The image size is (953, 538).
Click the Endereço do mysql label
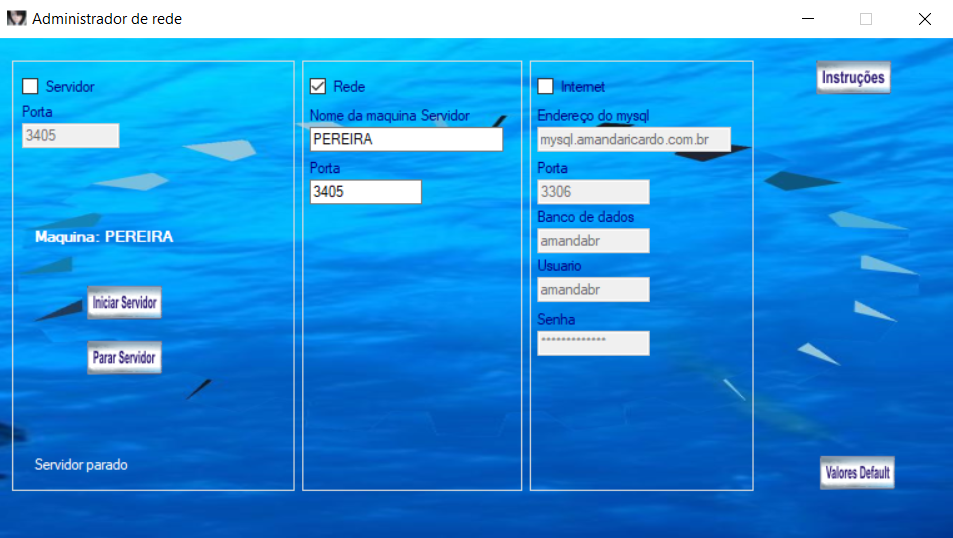point(593,116)
